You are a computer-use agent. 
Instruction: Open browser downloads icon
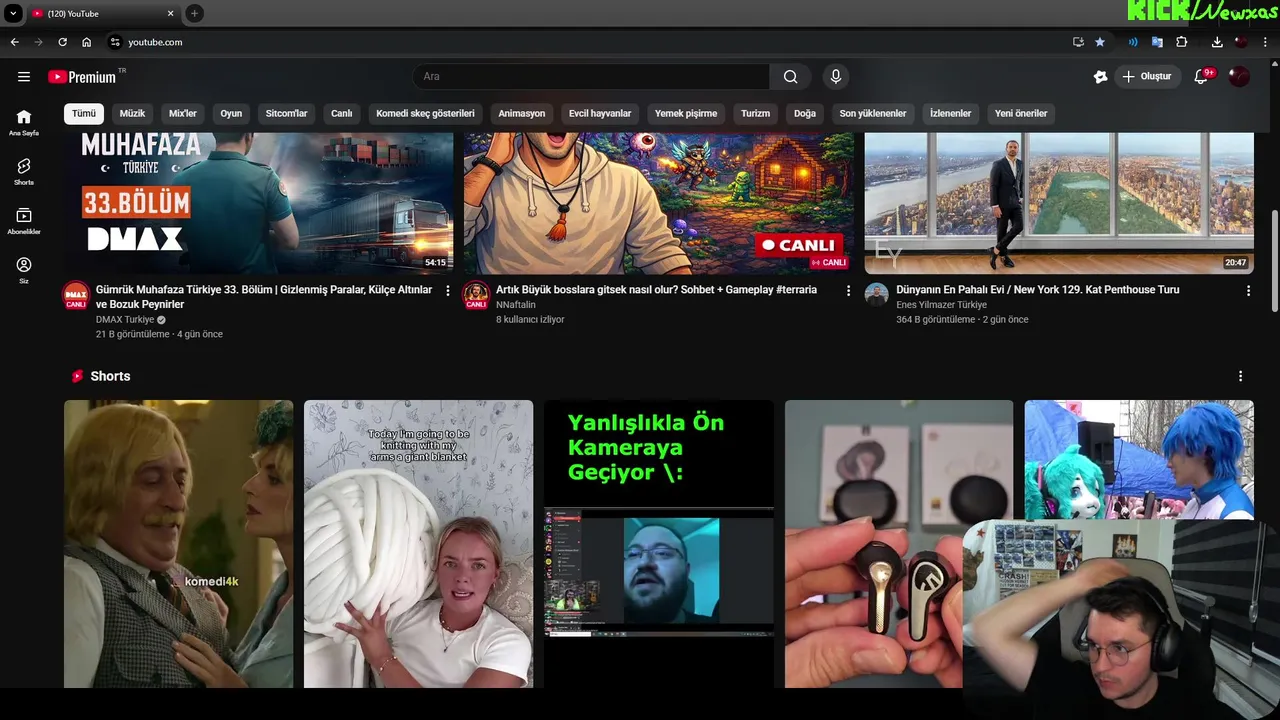(x=1217, y=42)
